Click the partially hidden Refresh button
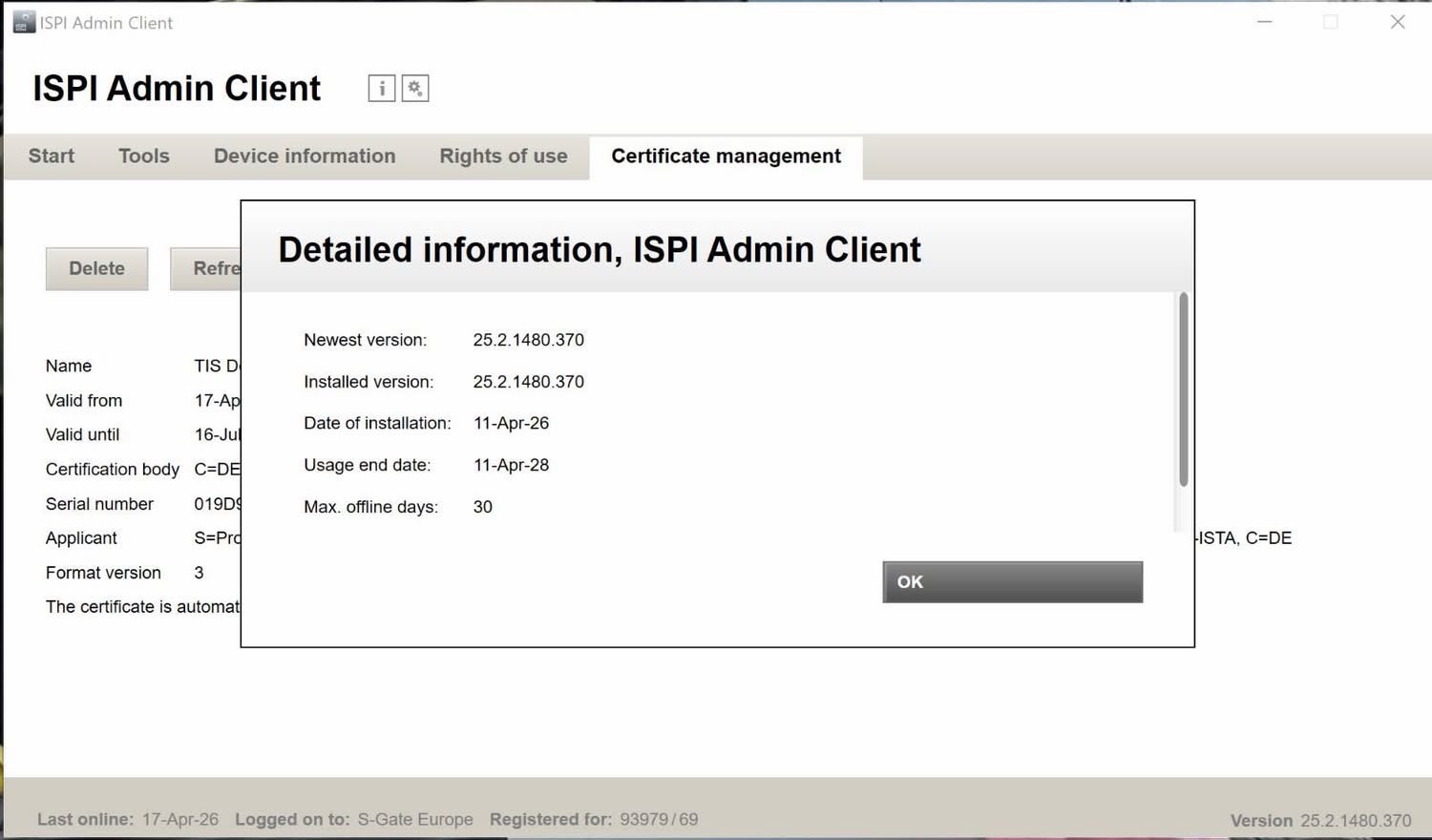The width and height of the screenshot is (1432, 840). pos(206,269)
